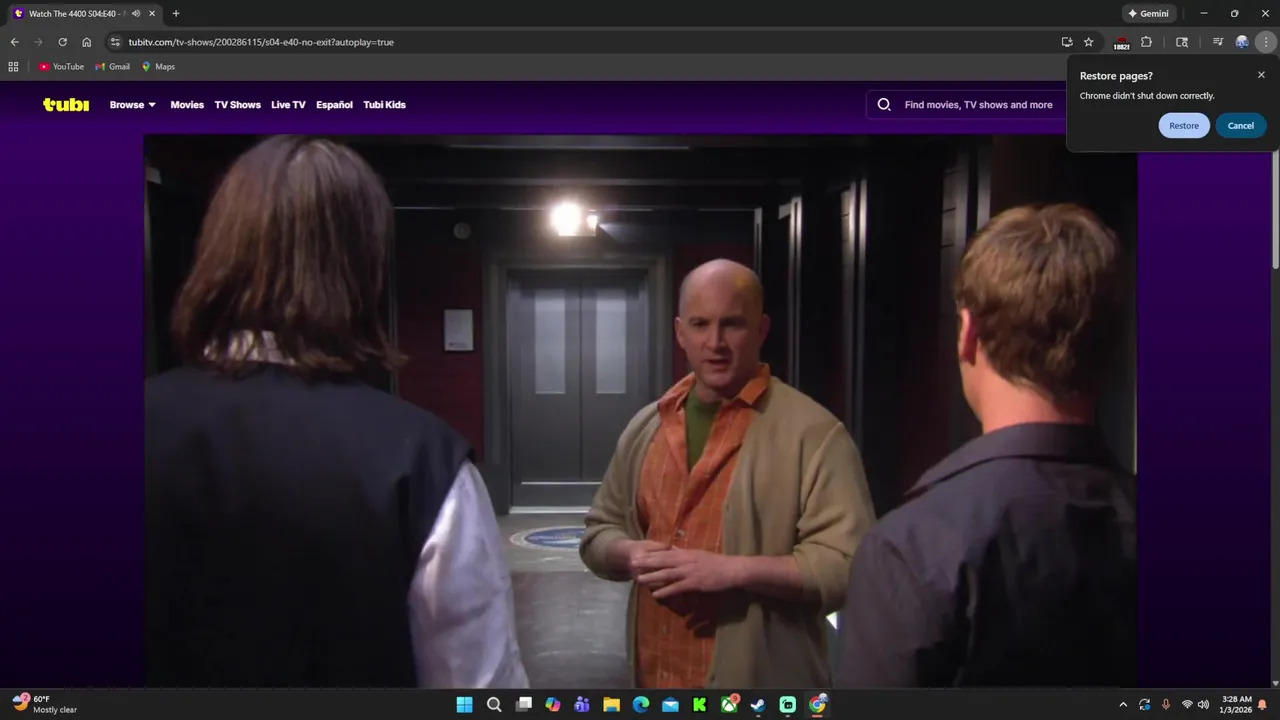Viewport: 1280px width, 720px height.
Task: Install app icon in the address bar
Action: click(x=1067, y=42)
